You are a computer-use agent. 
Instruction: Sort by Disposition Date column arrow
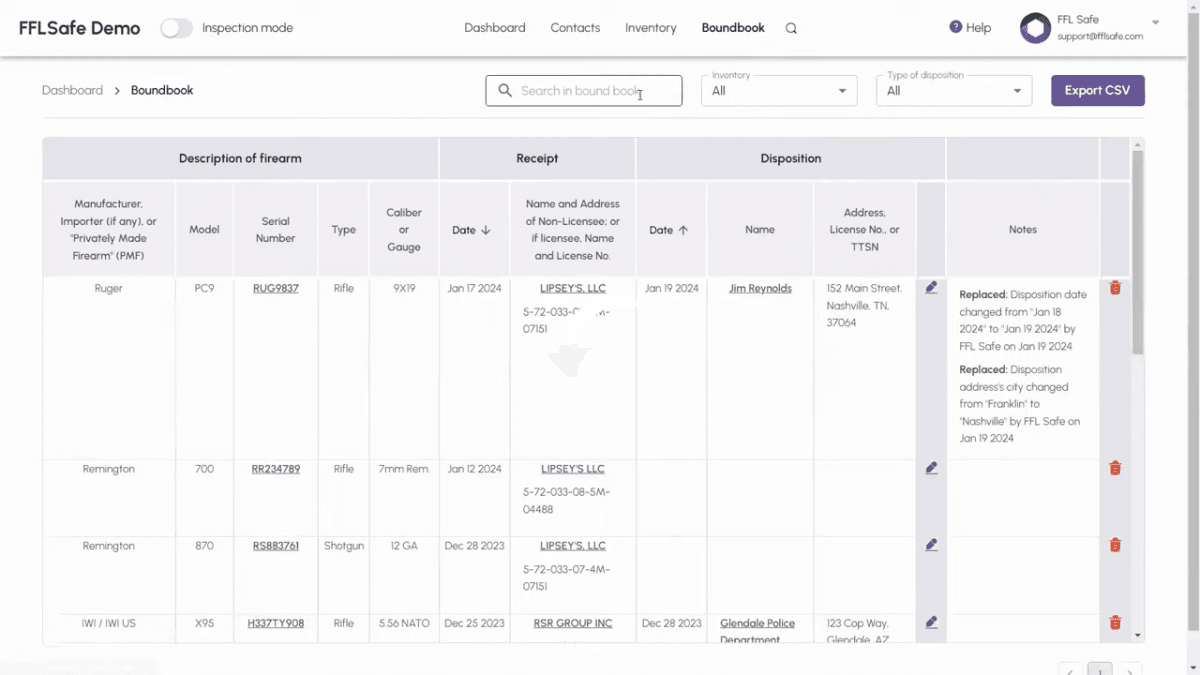click(683, 230)
